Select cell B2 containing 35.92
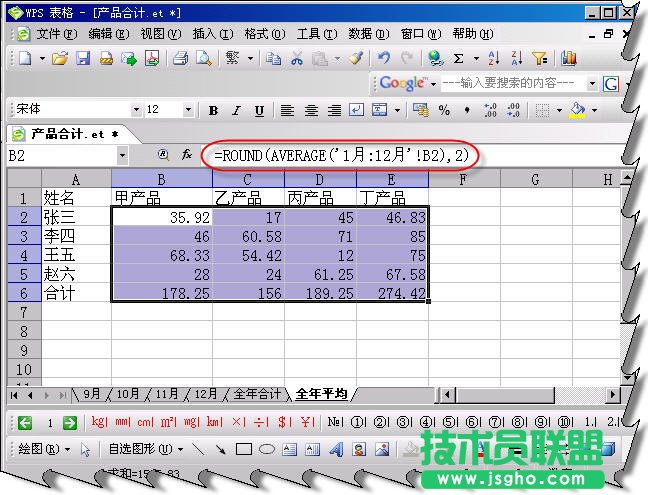648x495 pixels. coord(162,217)
